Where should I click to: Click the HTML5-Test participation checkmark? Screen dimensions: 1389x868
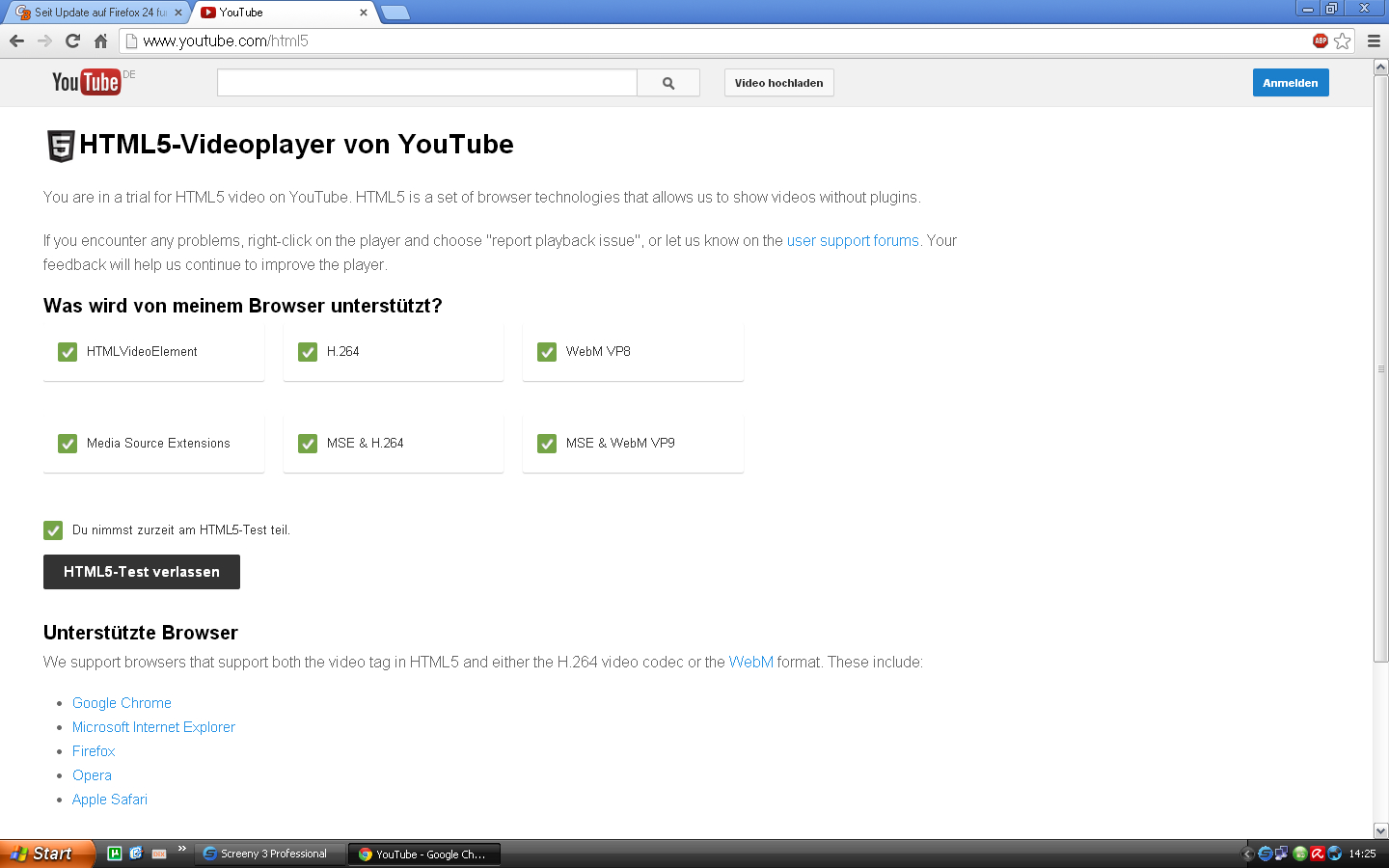tap(53, 530)
